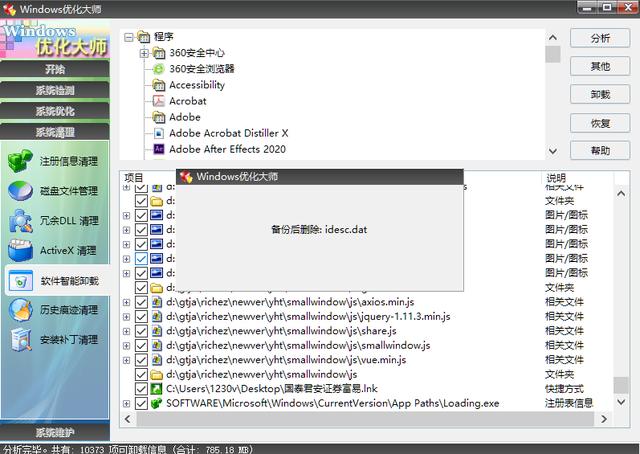Click item list scroll right arrow
640x454 pixels.
pyautogui.click(x=604, y=419)
